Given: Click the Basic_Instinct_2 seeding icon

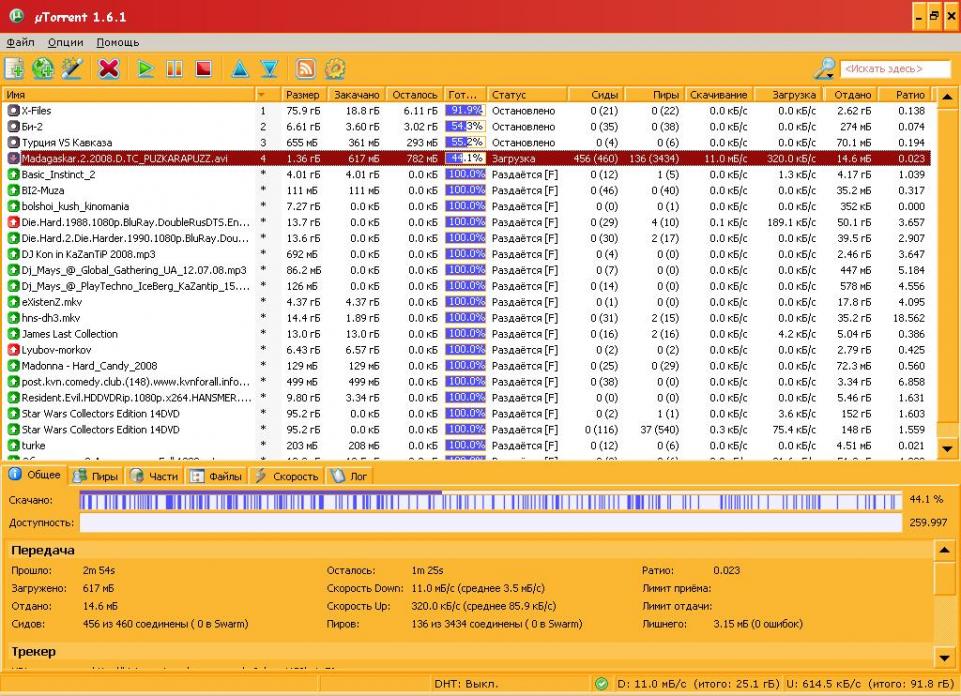Looking at the screenshot, I should point(13,175).
